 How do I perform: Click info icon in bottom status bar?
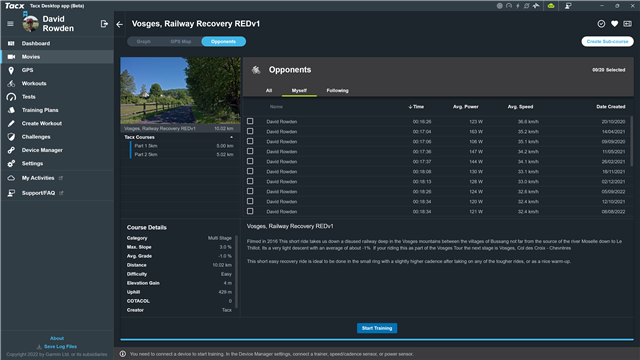click(x=122, y=354)
